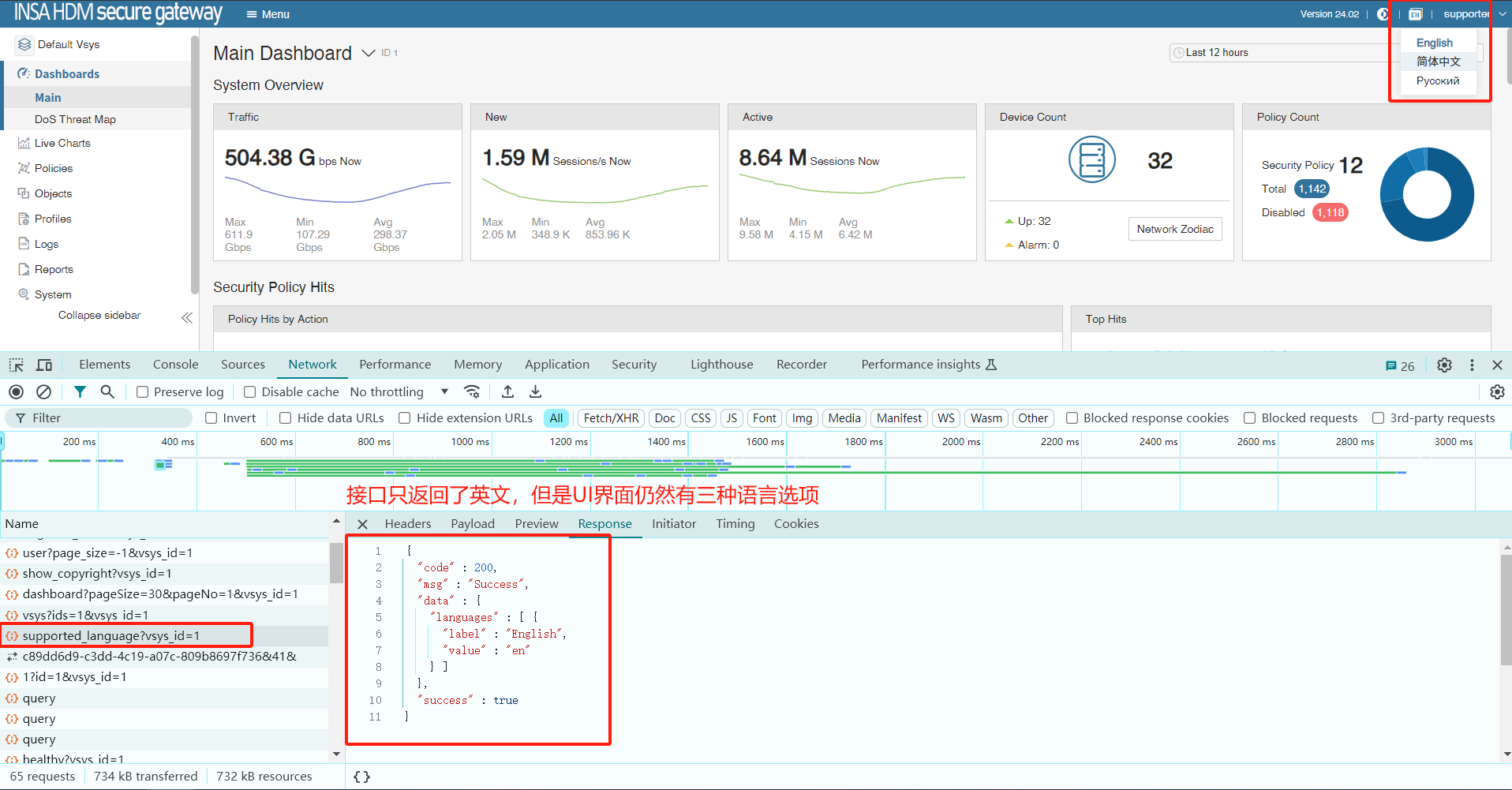This screenshot has height=790, width=1512.
Task: Tick the Hide data URLs checkbox
Action: 286,418
